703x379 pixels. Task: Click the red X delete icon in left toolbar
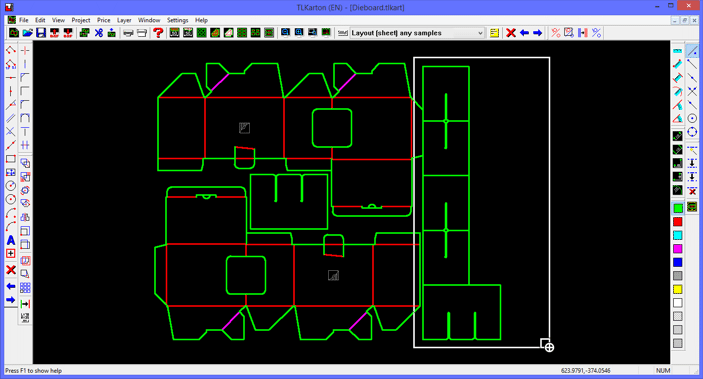pos(11,270)
